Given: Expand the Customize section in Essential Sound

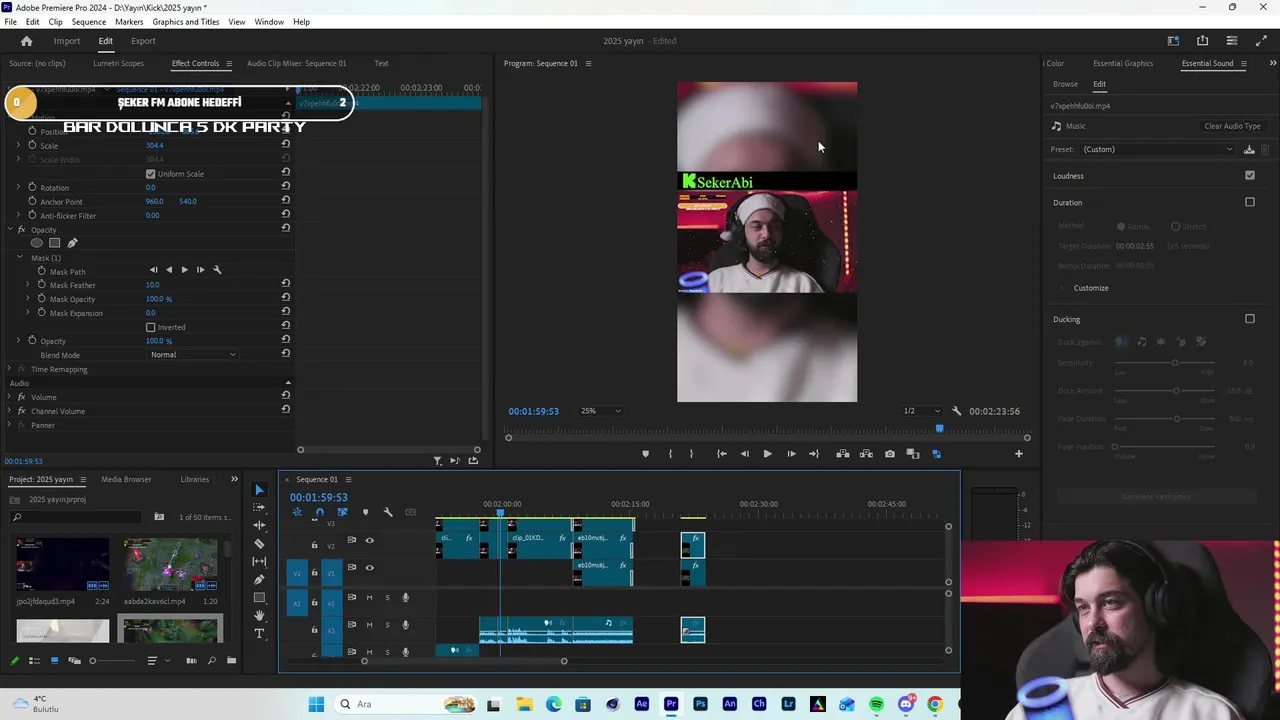Looking at the screenshot, I should tap(1062, 288).
